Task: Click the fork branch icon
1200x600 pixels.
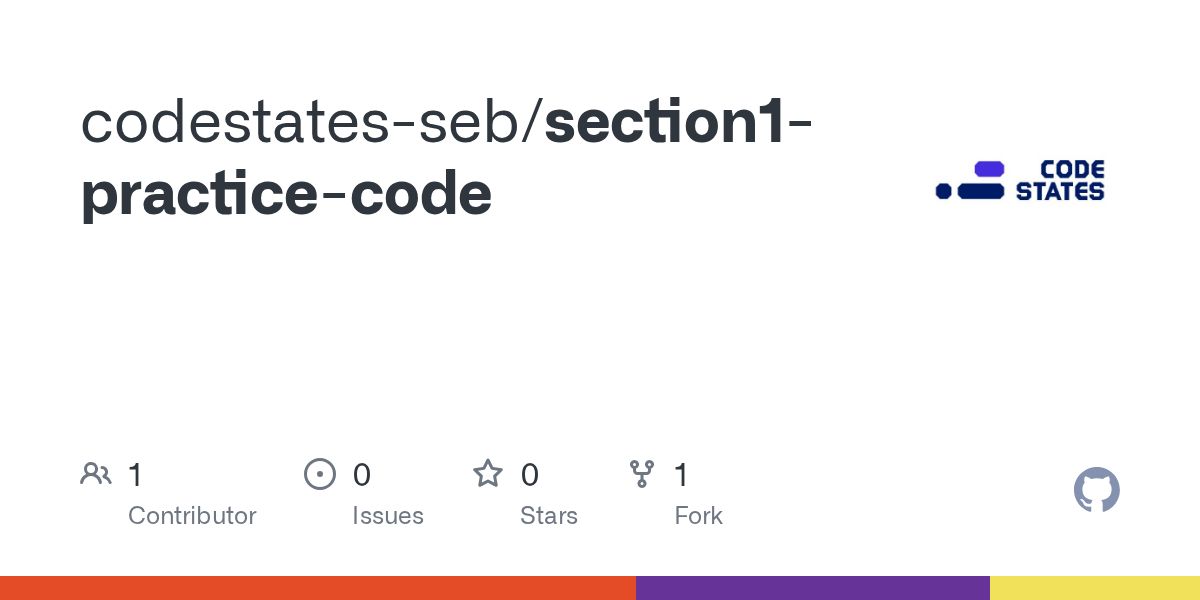Action: (641, 474)
